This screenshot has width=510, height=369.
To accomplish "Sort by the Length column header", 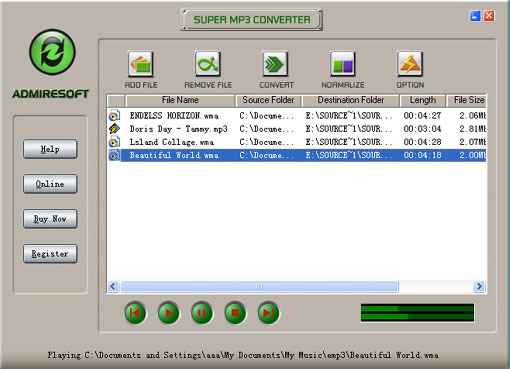I will pyautogui.click(x=423, y=100).
